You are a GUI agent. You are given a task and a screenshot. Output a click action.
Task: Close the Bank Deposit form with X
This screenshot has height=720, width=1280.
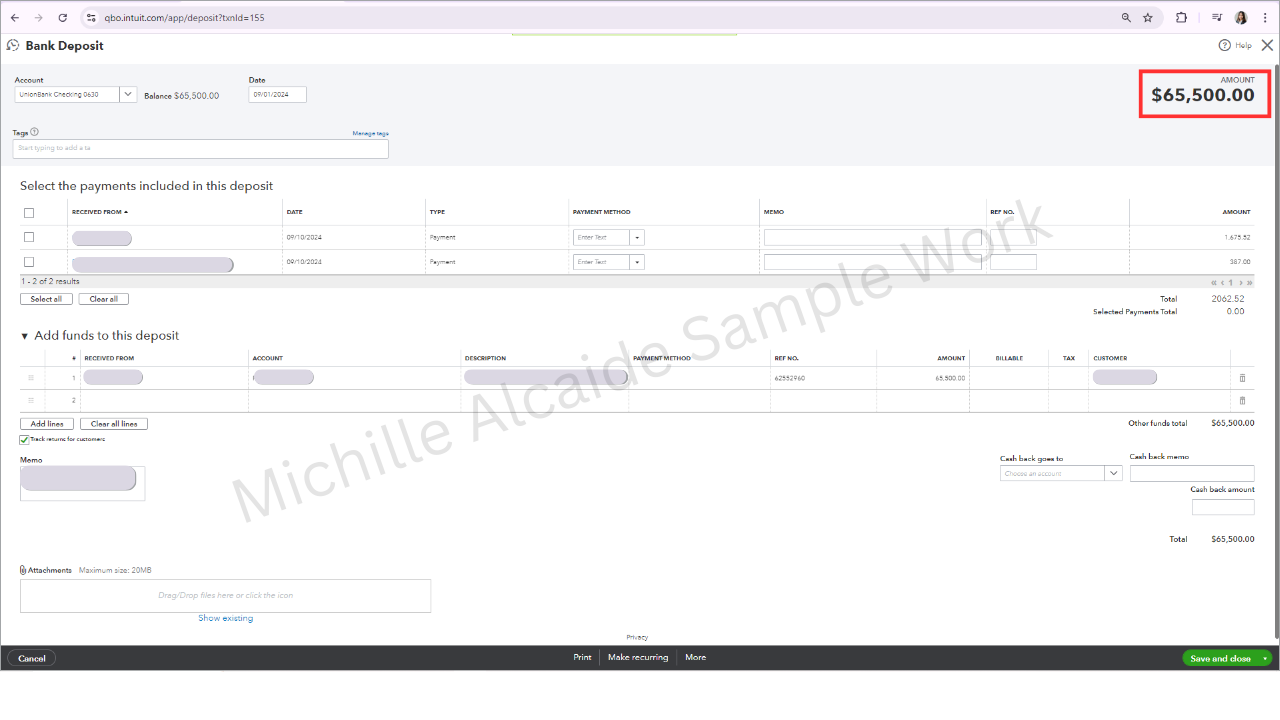[1267, 45]
